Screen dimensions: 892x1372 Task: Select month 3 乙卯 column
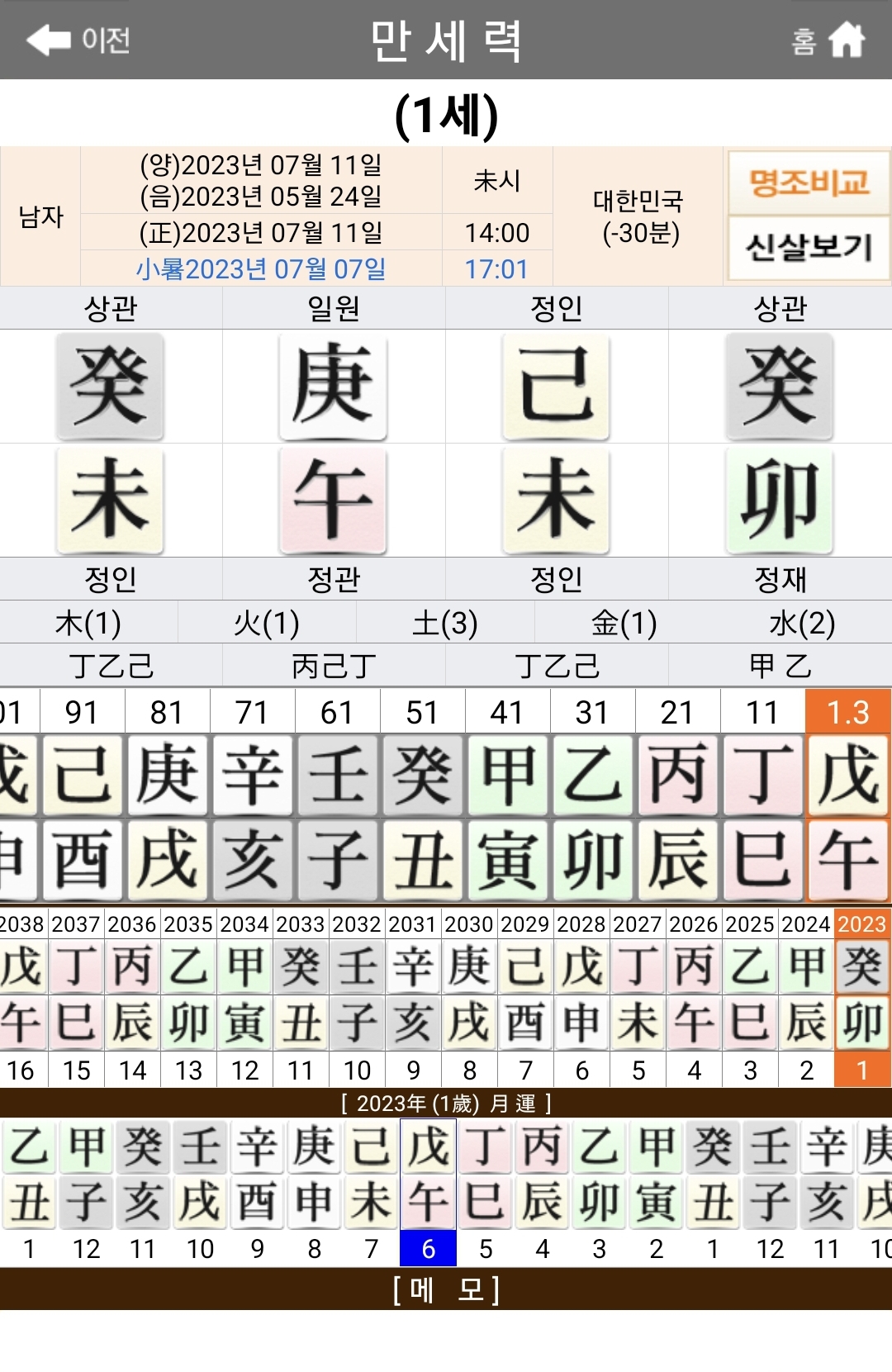tap(600, 1193)
